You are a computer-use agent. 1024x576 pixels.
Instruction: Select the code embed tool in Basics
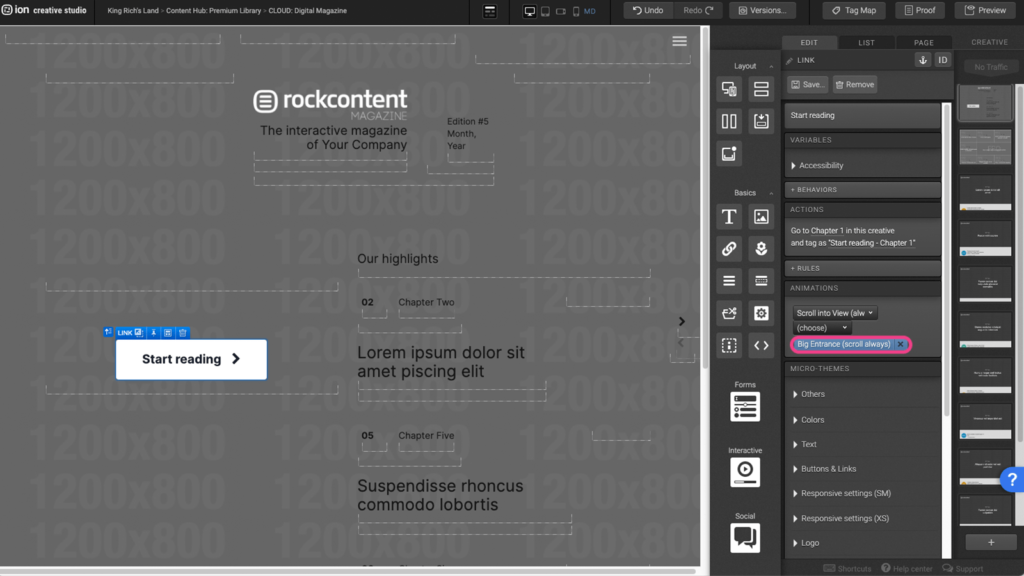click(x=761, y=345)
